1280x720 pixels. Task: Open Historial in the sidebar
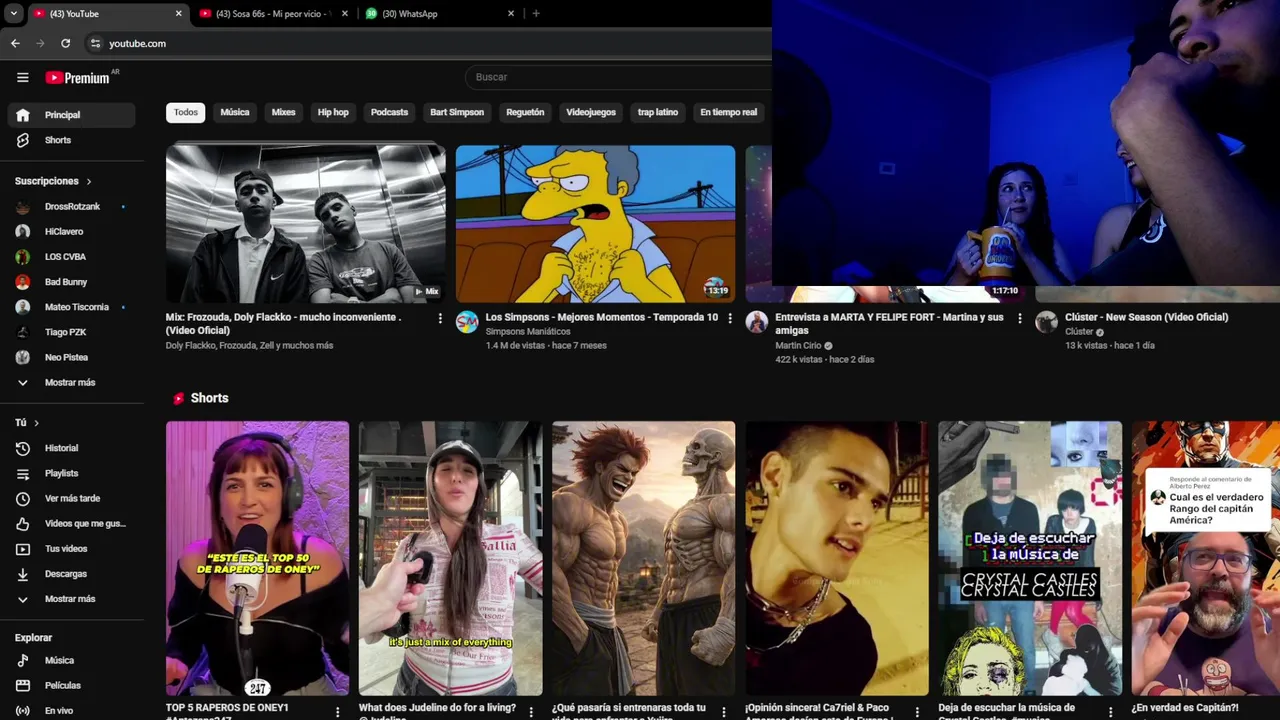pyautogui.click(x=70, y=448)
